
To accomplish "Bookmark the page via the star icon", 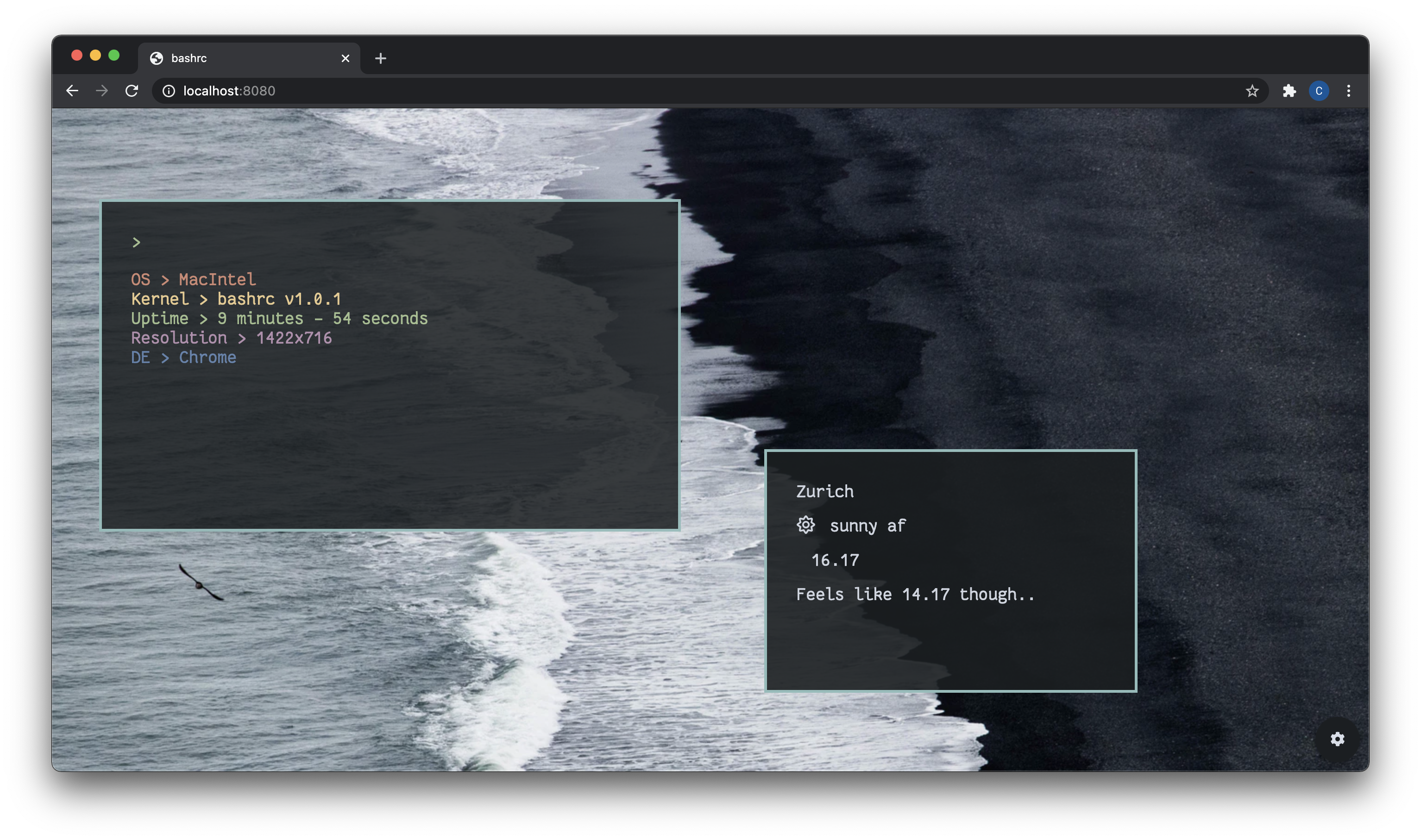I will (1252, 91).
